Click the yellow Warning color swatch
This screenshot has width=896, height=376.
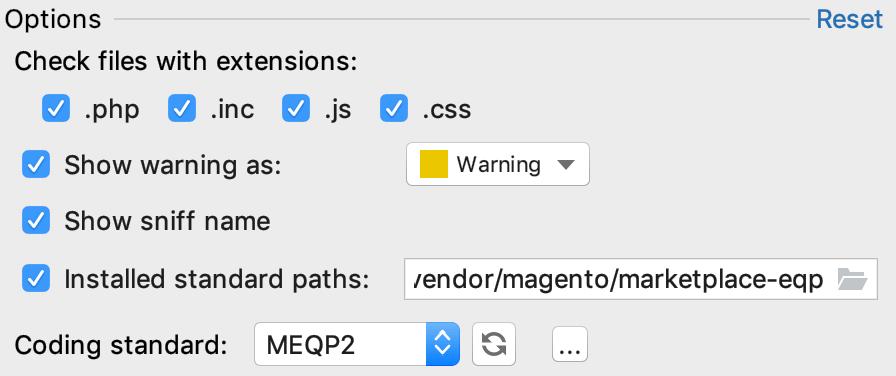point(434,165)
